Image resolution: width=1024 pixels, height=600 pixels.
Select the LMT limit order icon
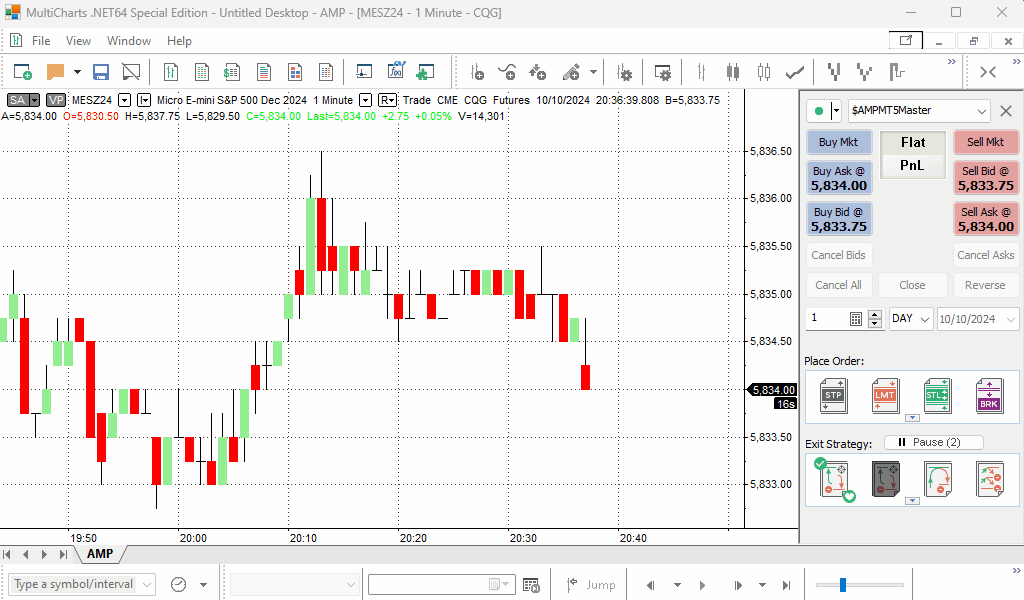pyautogui.click(x=884, y=395)
